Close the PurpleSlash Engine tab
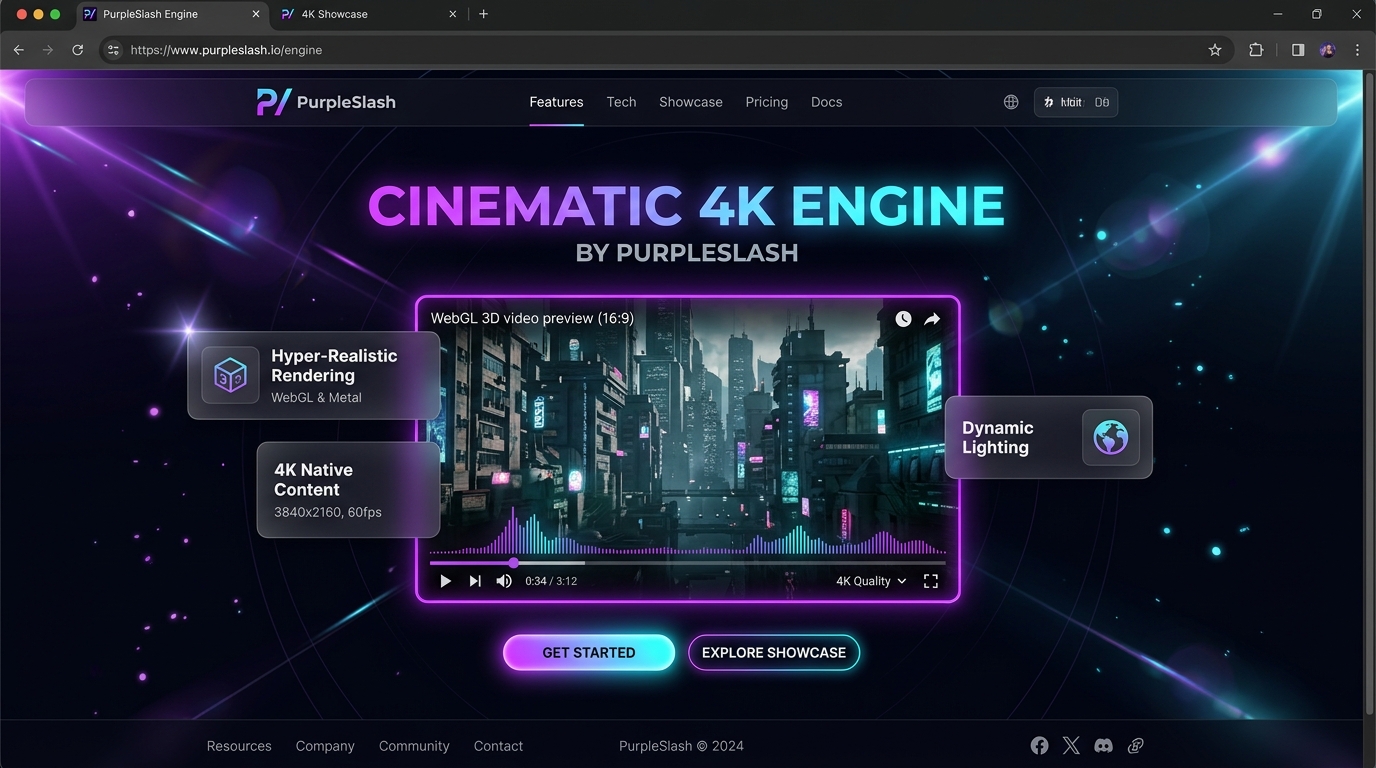The height and width of the screenshot is (768, 1376). [x=256, y=14]
